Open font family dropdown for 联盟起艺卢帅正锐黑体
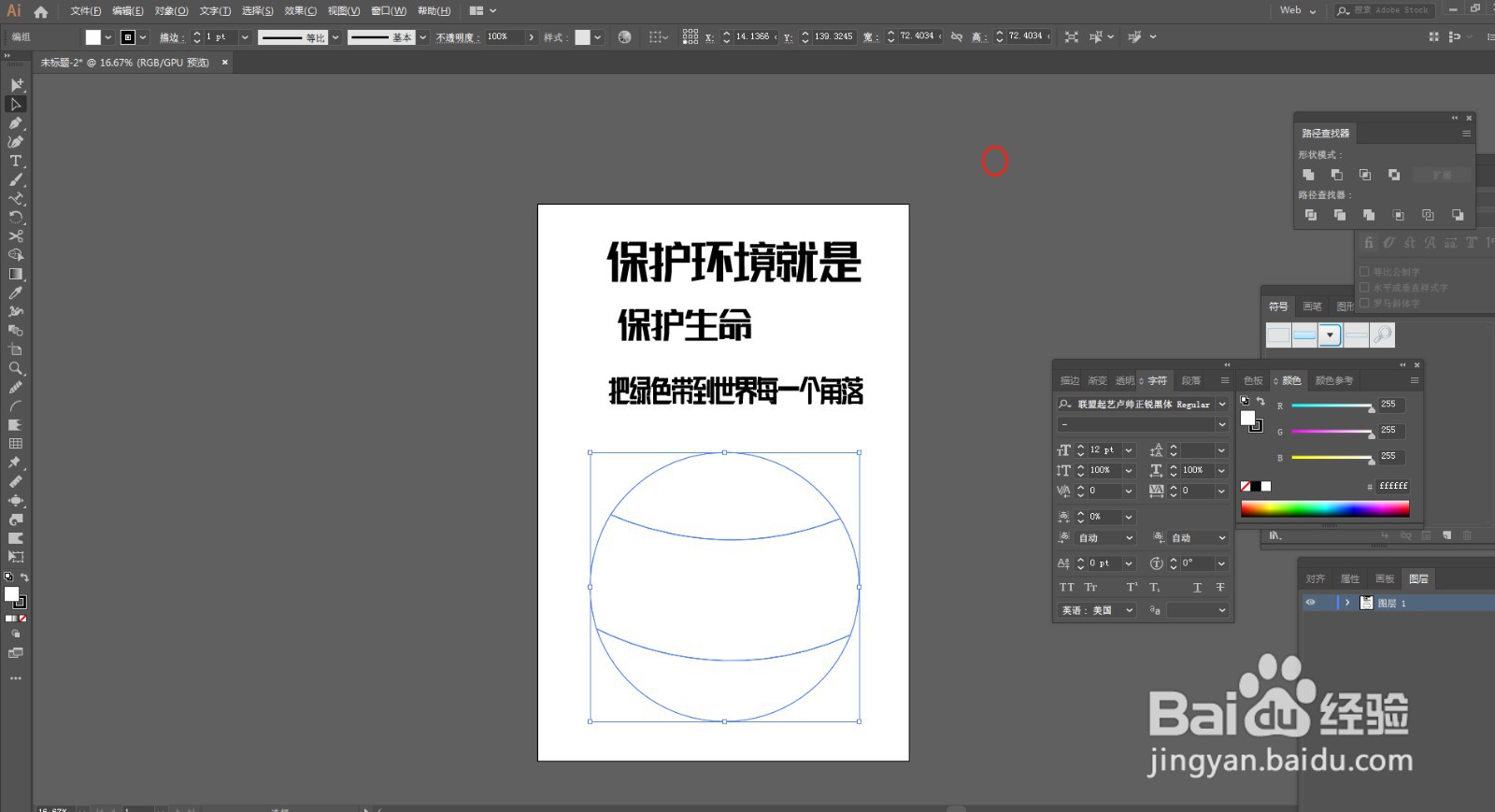The height and width of the screenshot is (812, 1495). point(1221,405)
